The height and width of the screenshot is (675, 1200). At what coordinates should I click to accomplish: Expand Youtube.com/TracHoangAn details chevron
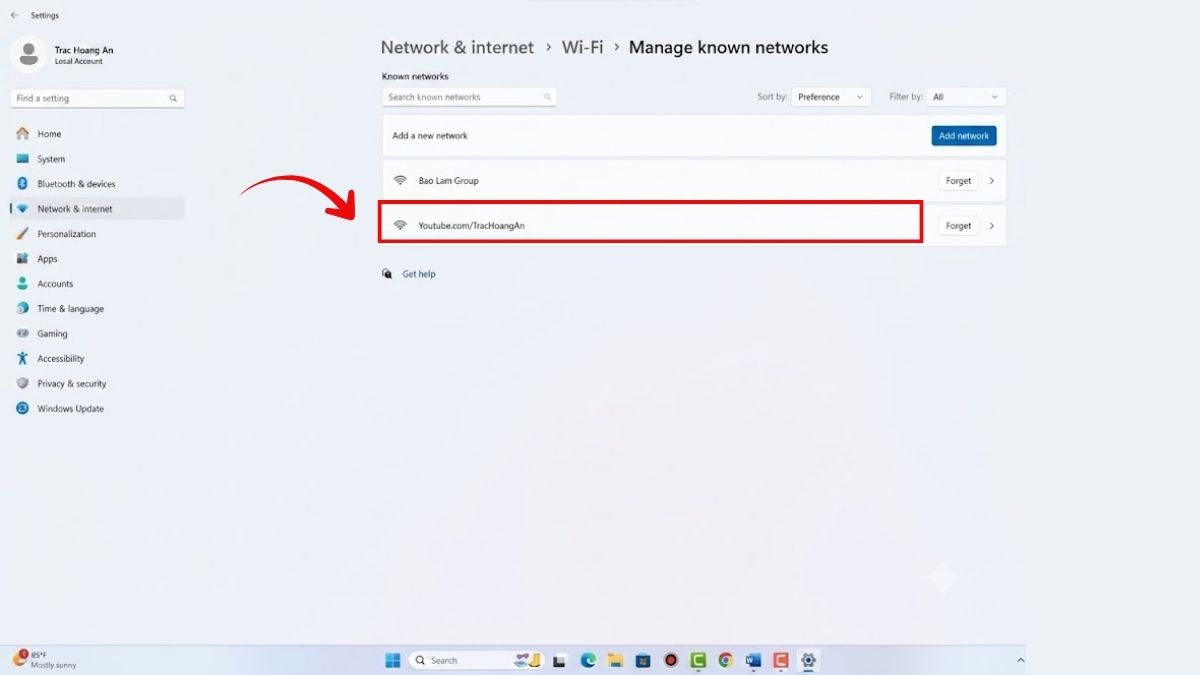click(x=992, y=226)
